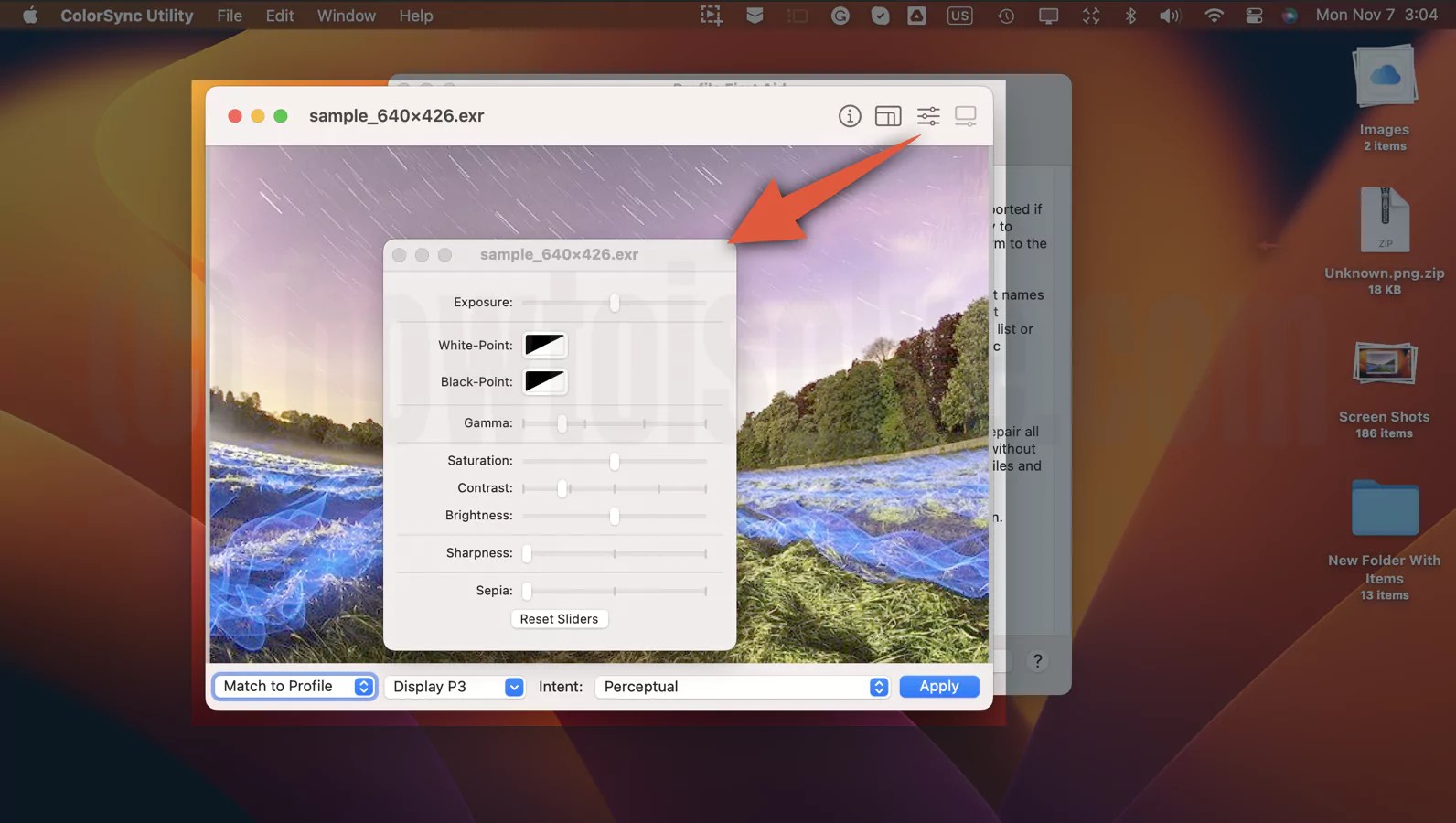Click the Grammarly menu bar icon
This screenshot has width=1456, height=823.
pos(840,16)
